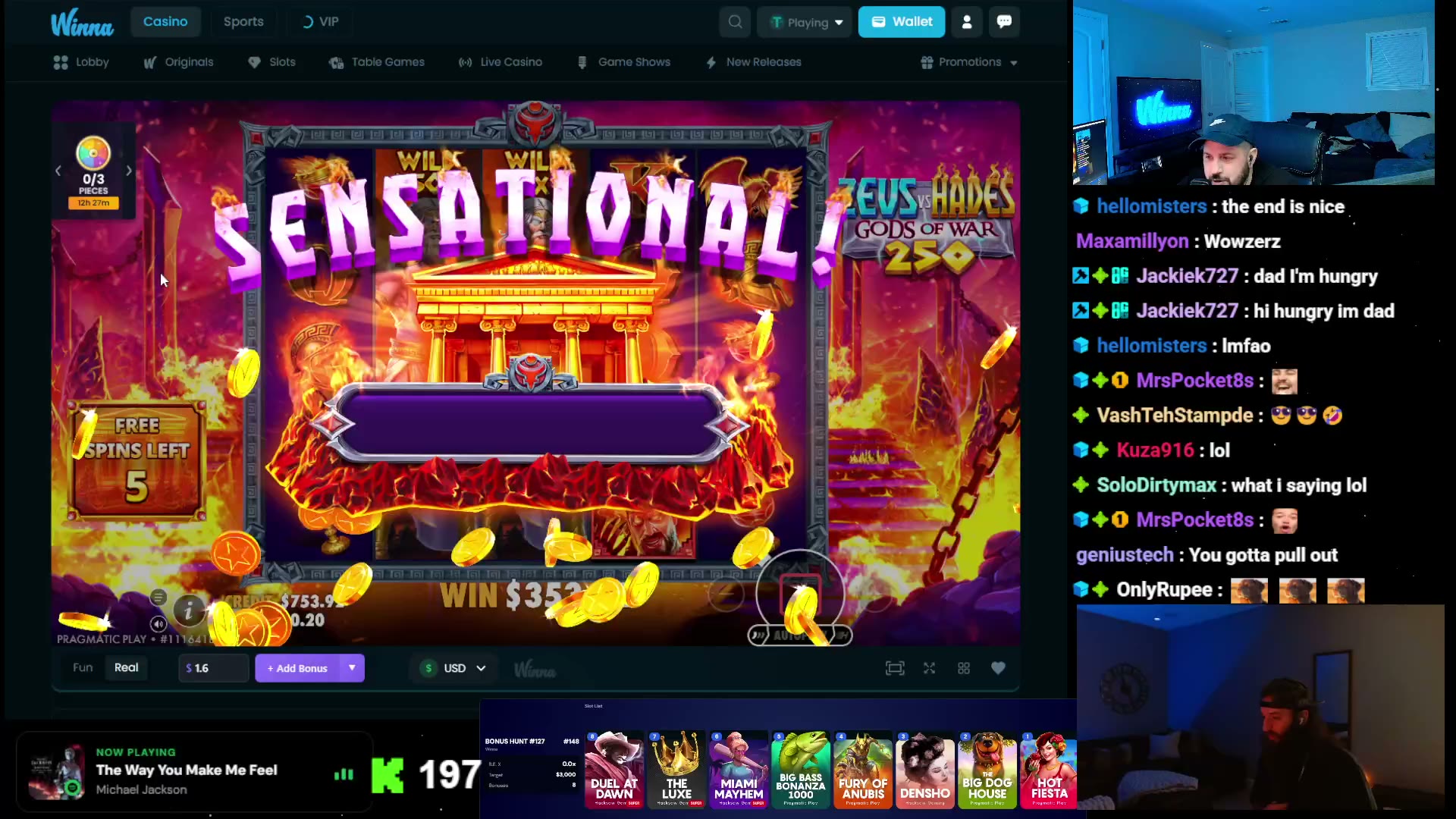This screenshot has height=819, width=1456.
Task: Select Densho slot thumbnail
Action: tap(925, 770)
